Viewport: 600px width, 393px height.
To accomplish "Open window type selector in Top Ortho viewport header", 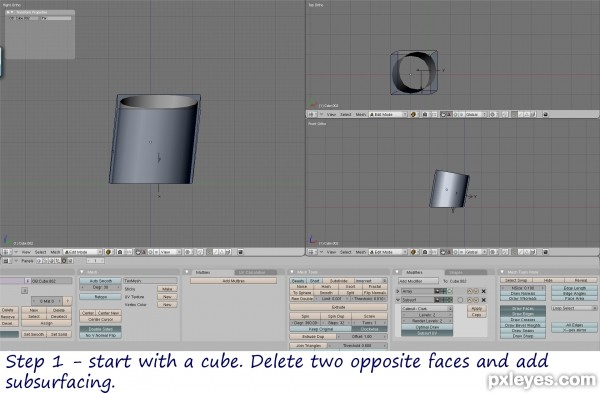I will (312, 114).
